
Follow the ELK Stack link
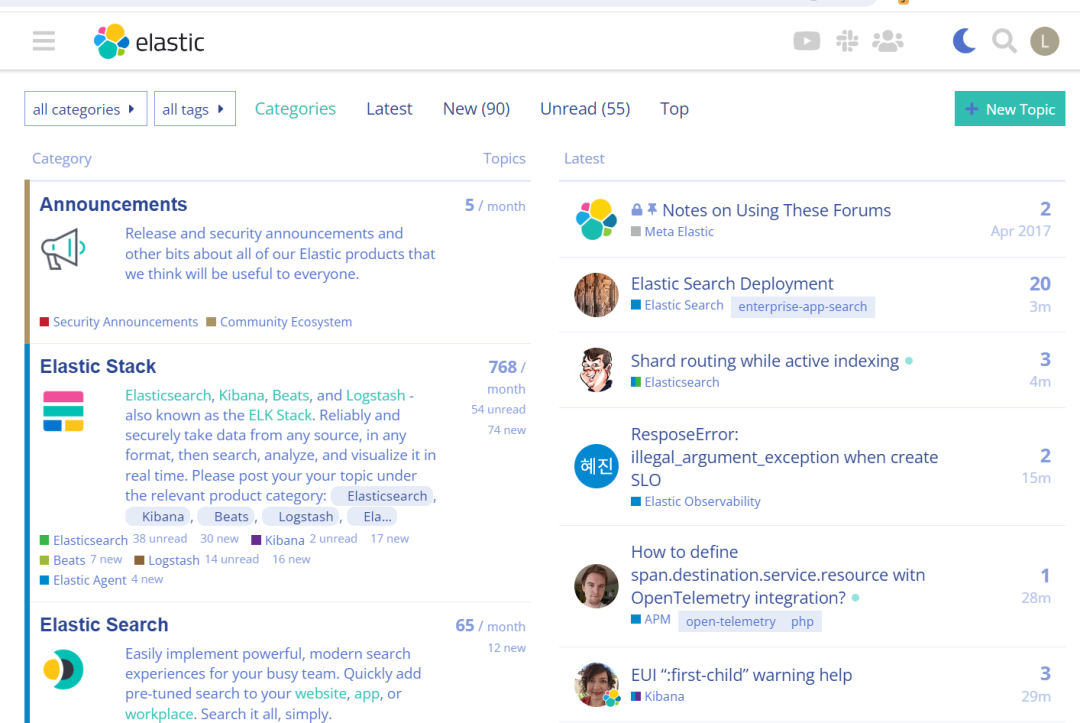(x=280, y=415)
